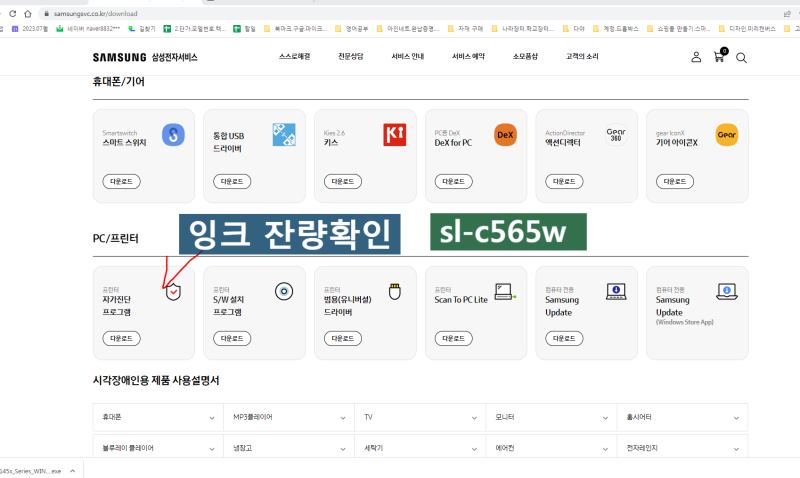Open the 스스로해결 menu
The width and height of the screenshot is (800, 478).
(x=294, y=56)
